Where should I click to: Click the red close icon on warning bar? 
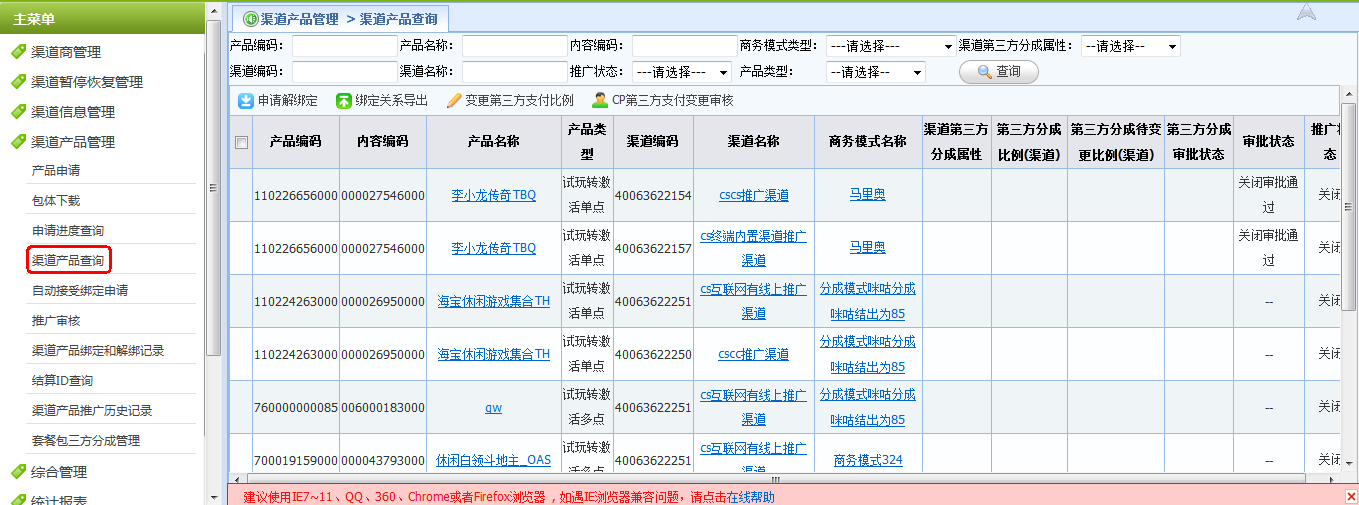pos(1351,497)
